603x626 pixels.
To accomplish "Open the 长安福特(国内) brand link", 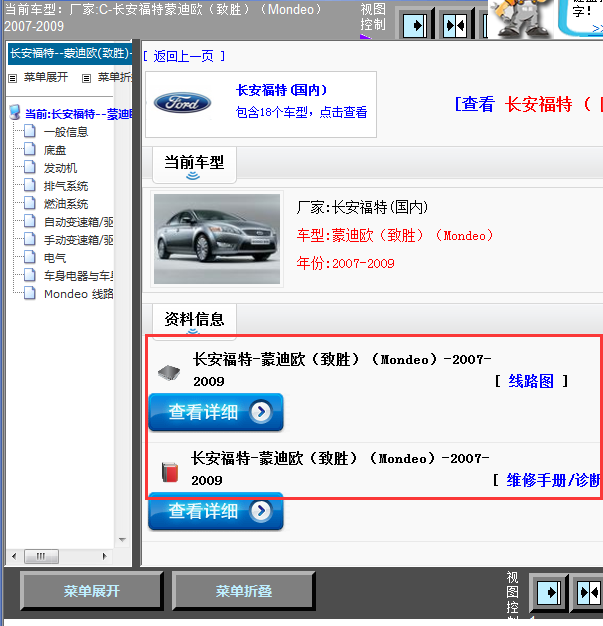I will (282, 90).
